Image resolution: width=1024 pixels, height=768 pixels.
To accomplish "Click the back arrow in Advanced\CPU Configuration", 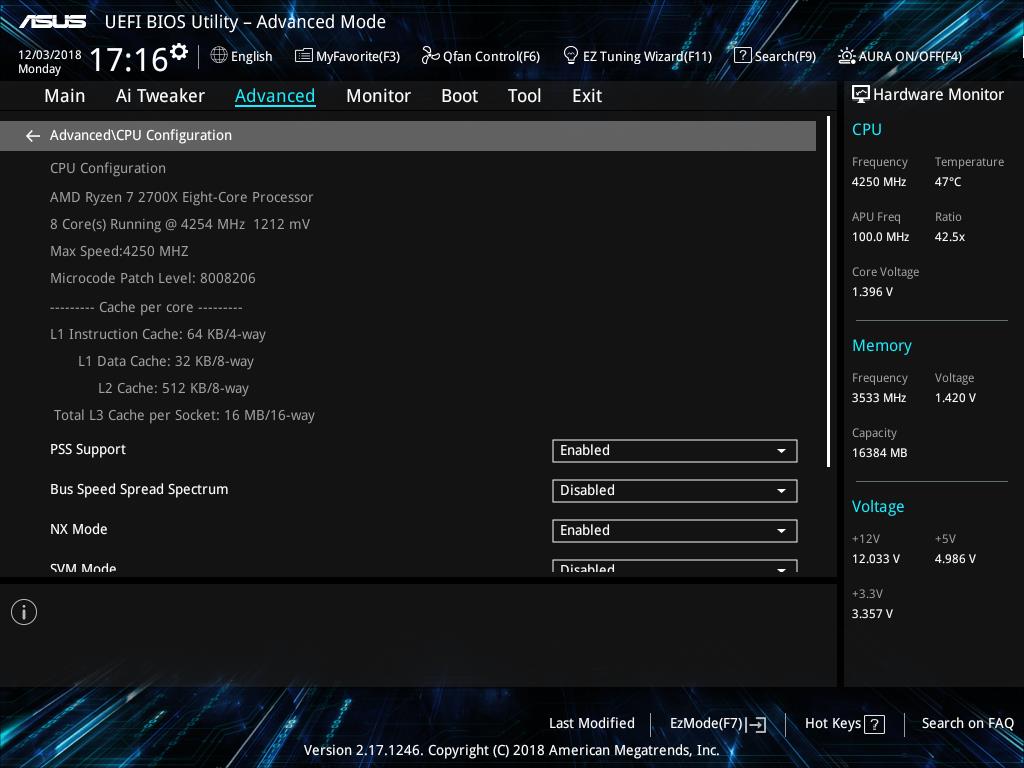I will (32, 136).
